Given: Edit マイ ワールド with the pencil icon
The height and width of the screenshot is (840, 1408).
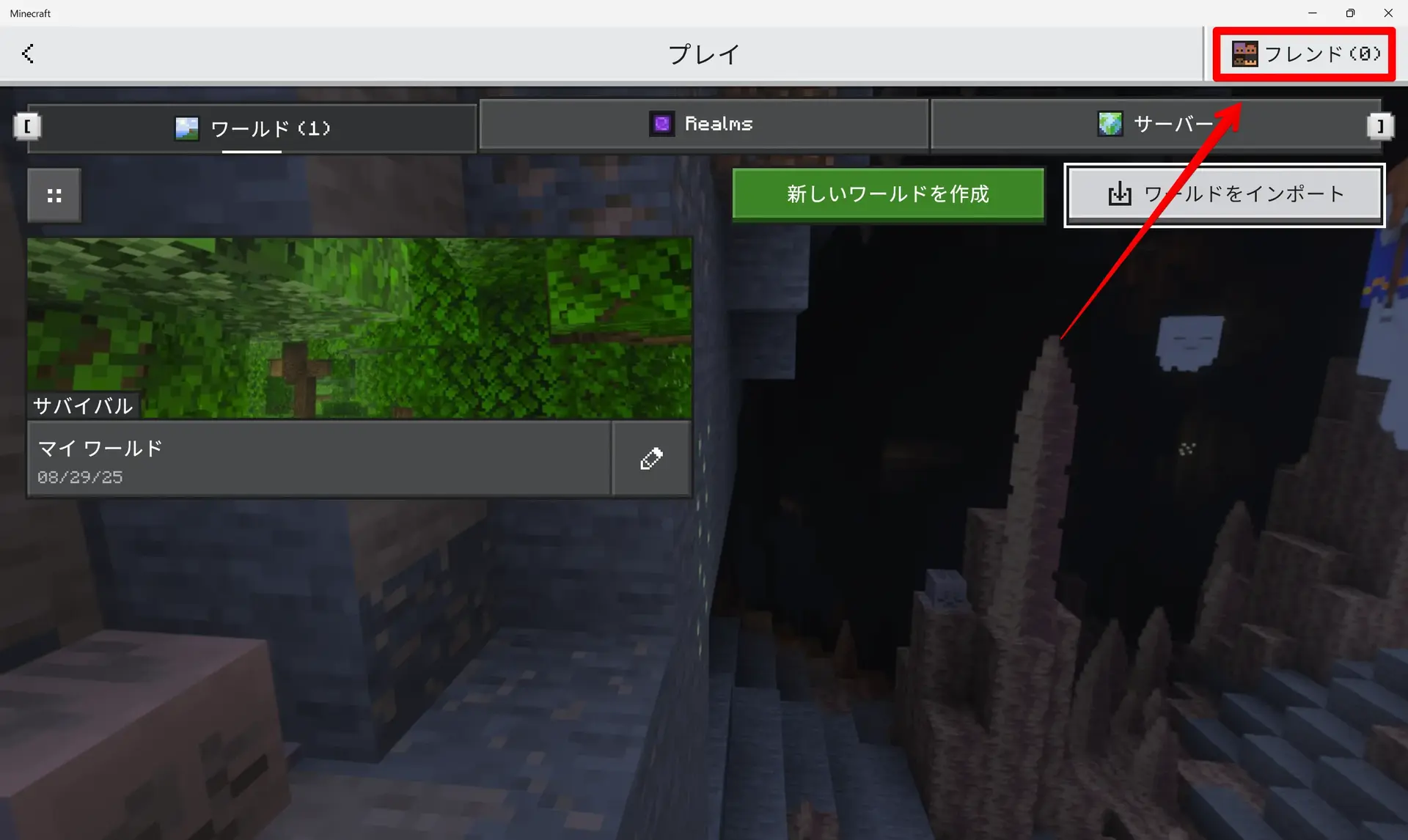Looking at the screenshot, I should pos(651,459).
